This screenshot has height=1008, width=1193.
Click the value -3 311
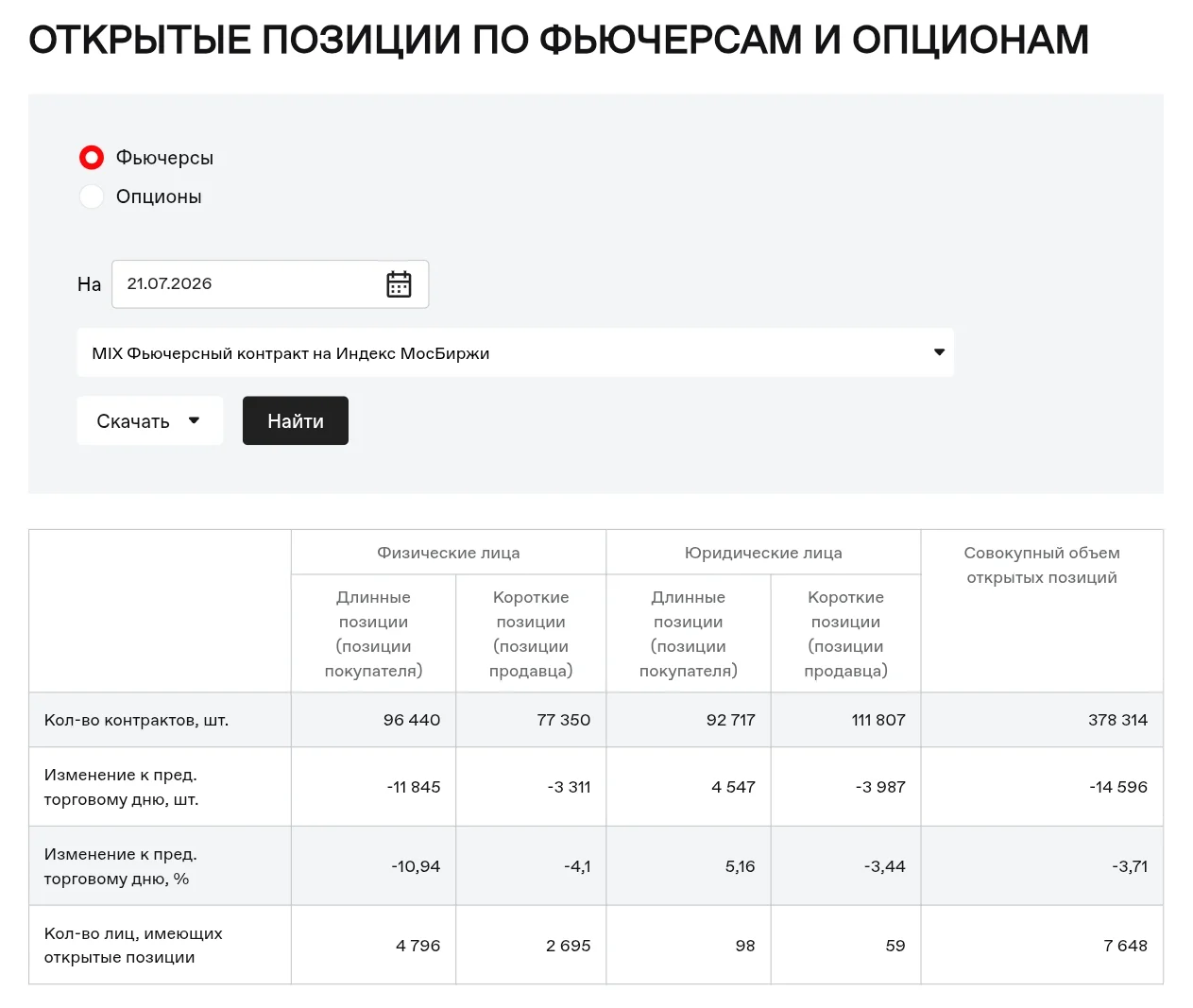[x=569, y=787]
